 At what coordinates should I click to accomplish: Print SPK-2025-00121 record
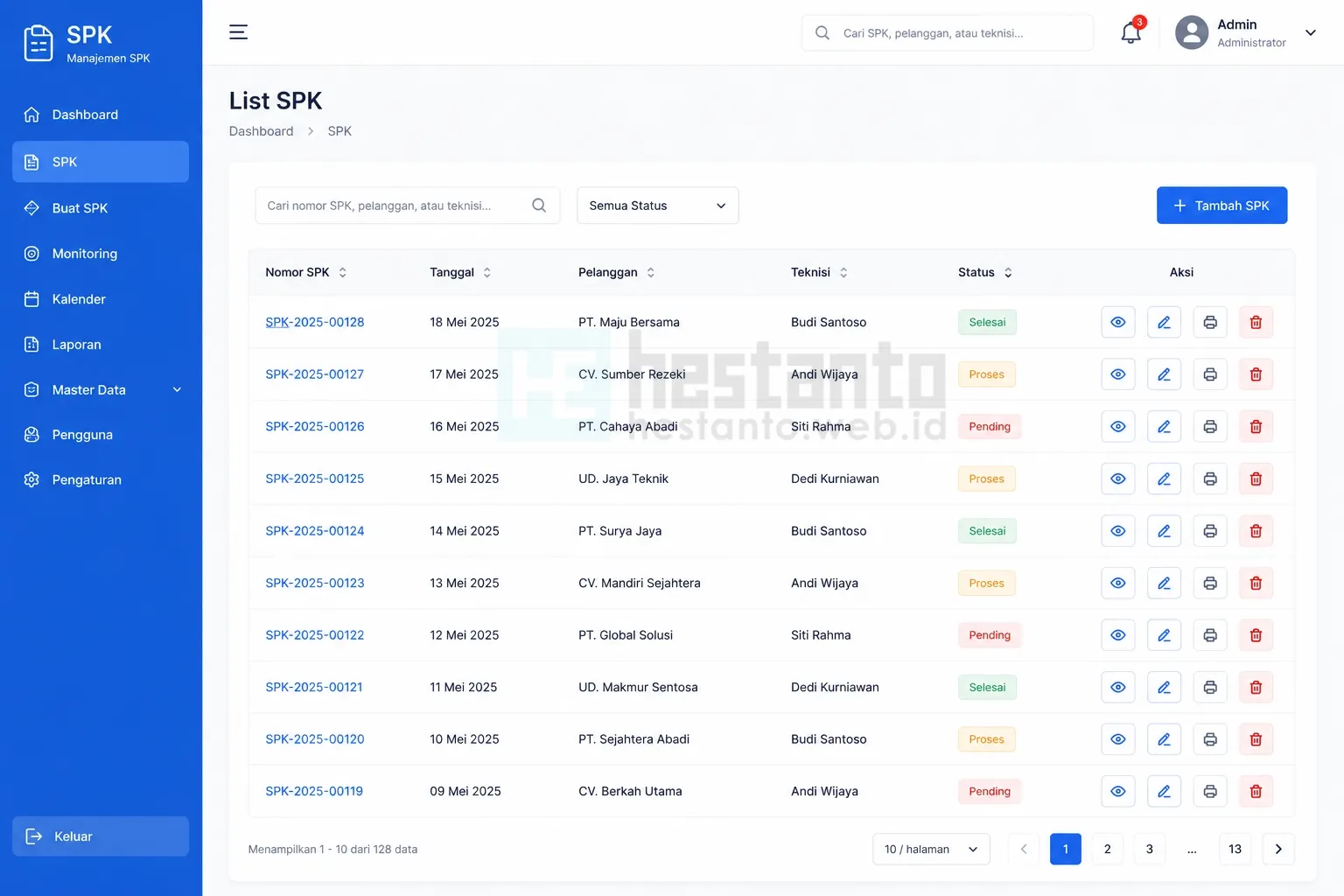[1210, 688]
